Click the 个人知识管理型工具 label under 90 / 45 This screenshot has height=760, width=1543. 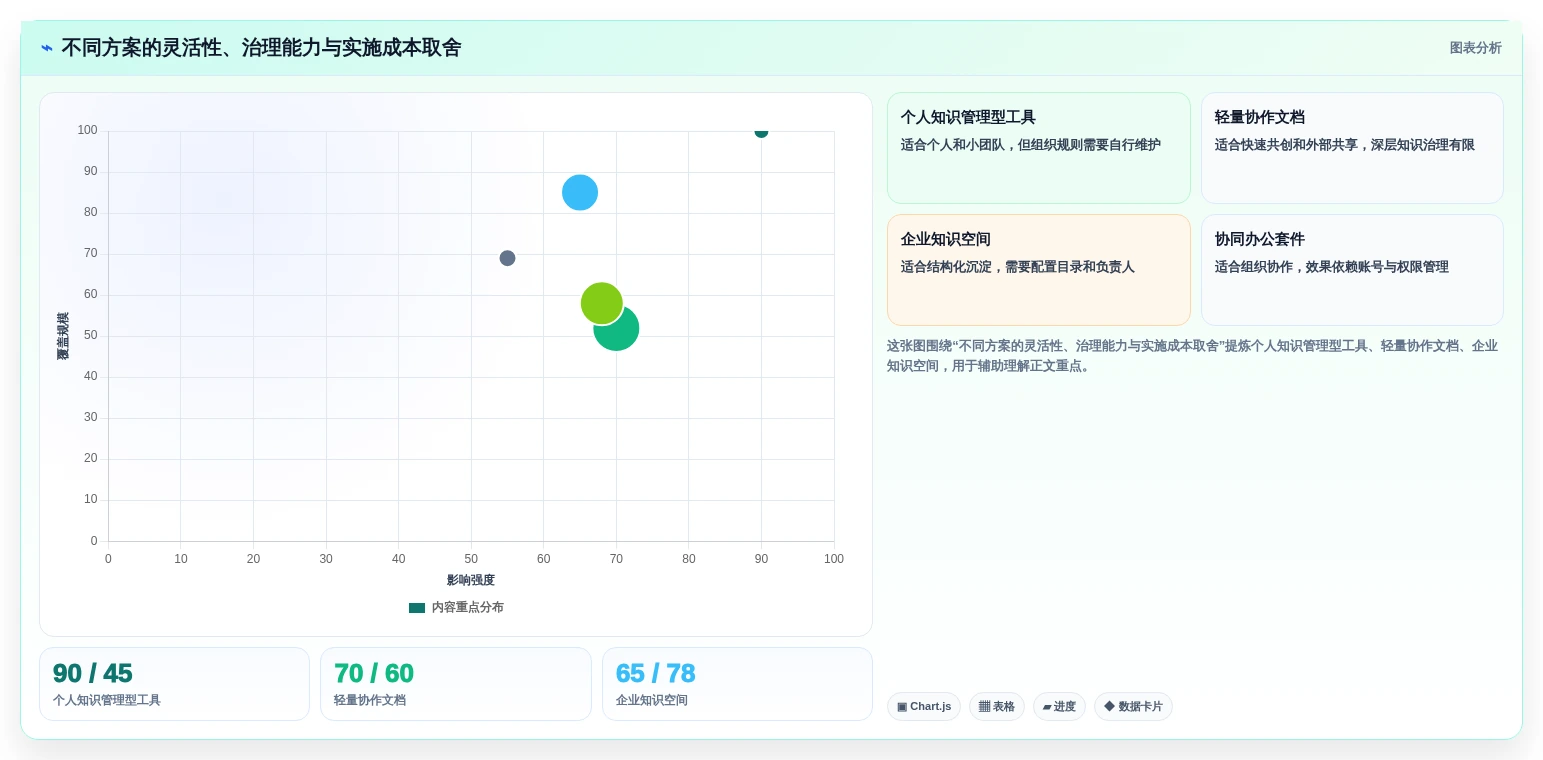coord(107,700)
